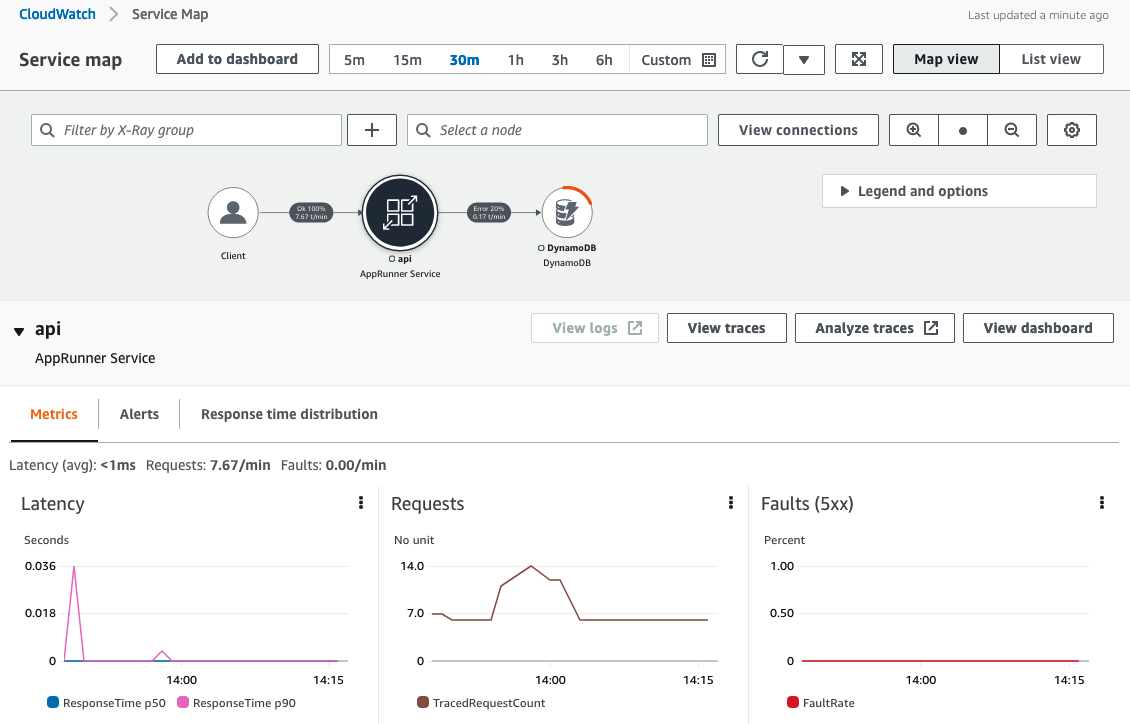Zoom out on the service map

point(1012,130)
